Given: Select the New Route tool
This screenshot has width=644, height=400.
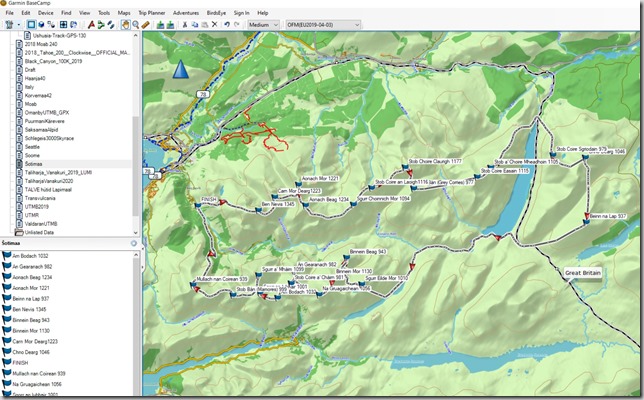Looking at the screenshot, I should [x=91, y=25].
